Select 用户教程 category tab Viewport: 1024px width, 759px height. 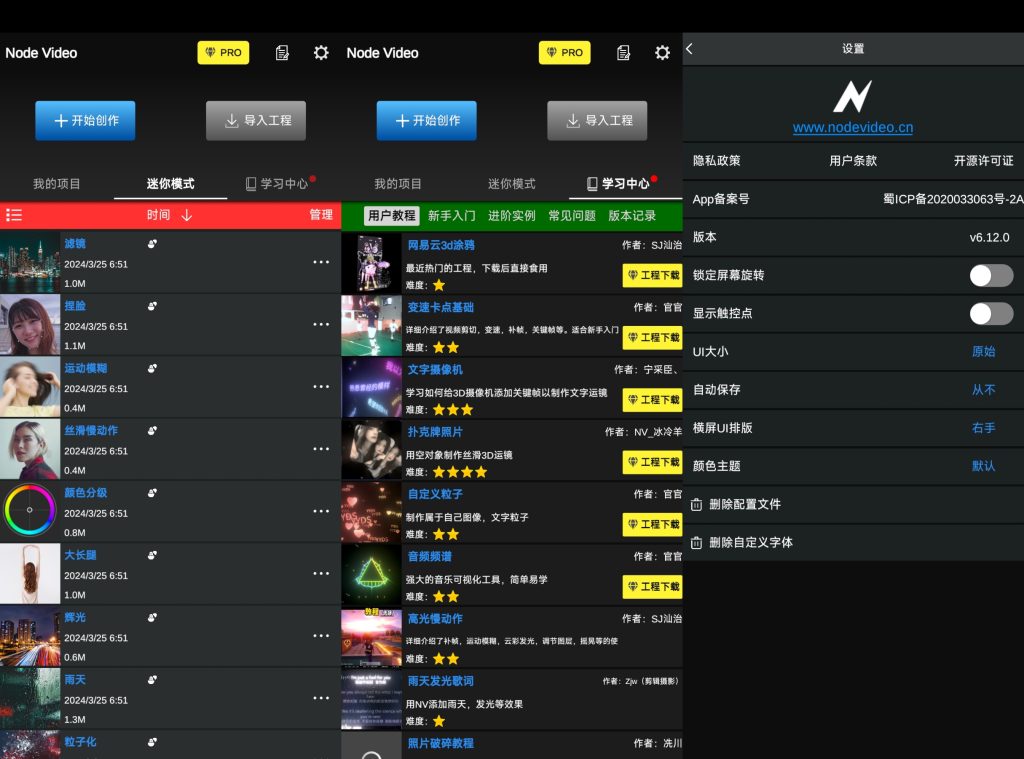coord(391,216)
